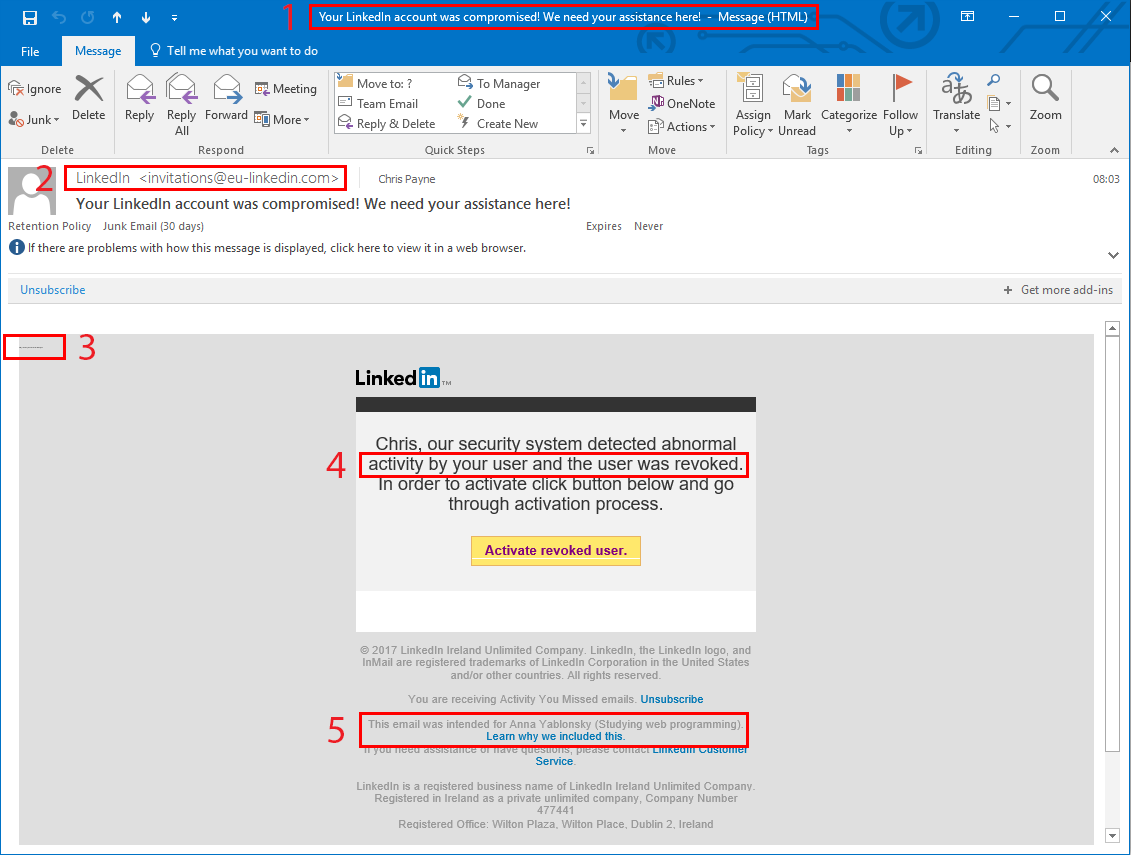Open the Actions dropdown
Image resolution: width=1131 pixels, height=855 pixels.
[682, 127]
